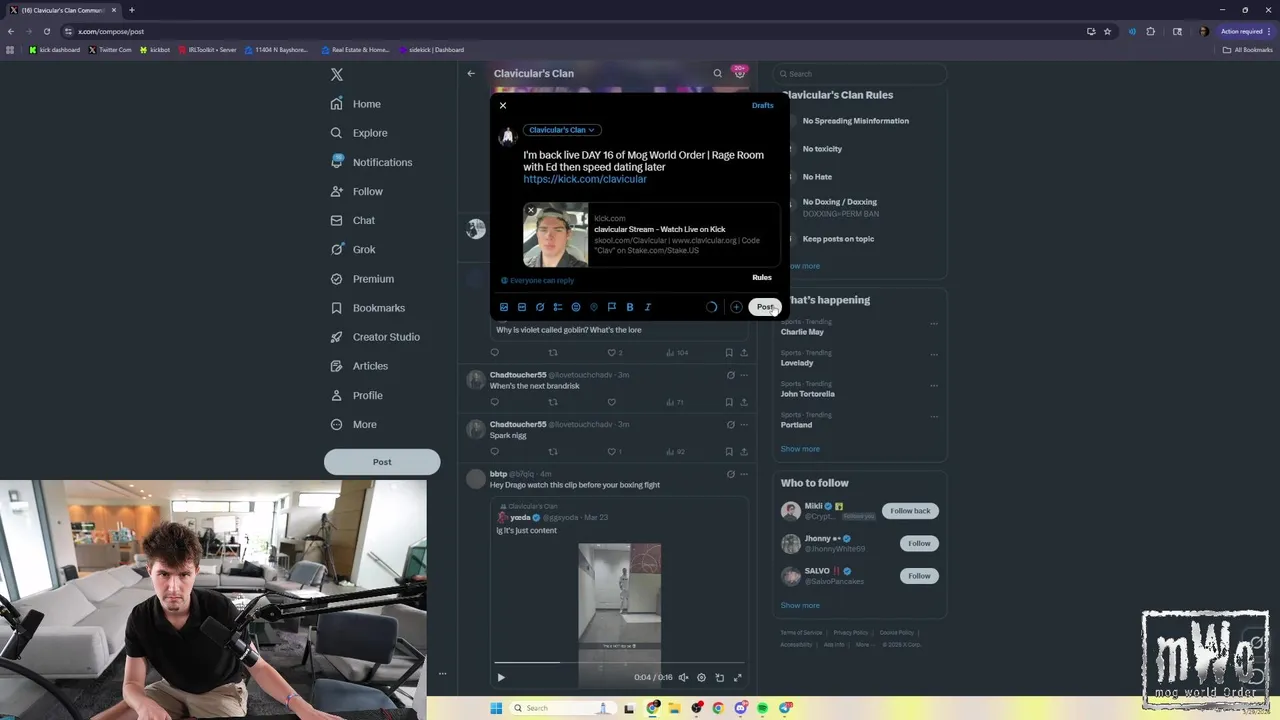Screen dimensions: 1280x720
Task: Bookmark the "When's the next brandrisk" post
Action: pyautogui.click(x=728, y=402)
